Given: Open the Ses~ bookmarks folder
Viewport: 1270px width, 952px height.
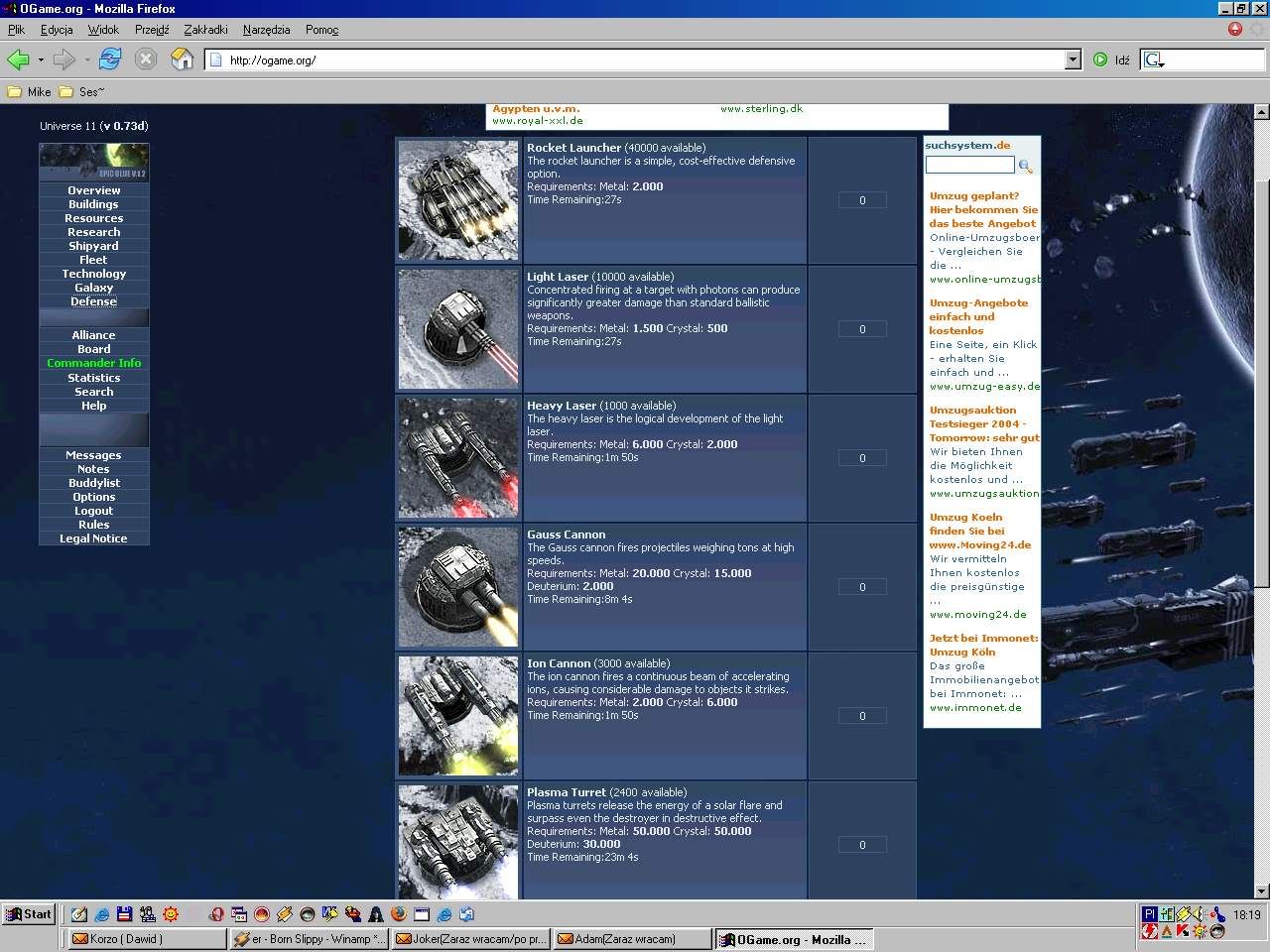Looking at the screenshot, I should pos(80,91).
